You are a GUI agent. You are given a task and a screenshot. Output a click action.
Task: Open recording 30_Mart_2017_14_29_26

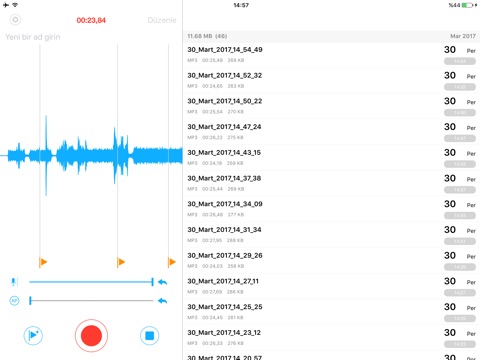(x=331, y=260)
